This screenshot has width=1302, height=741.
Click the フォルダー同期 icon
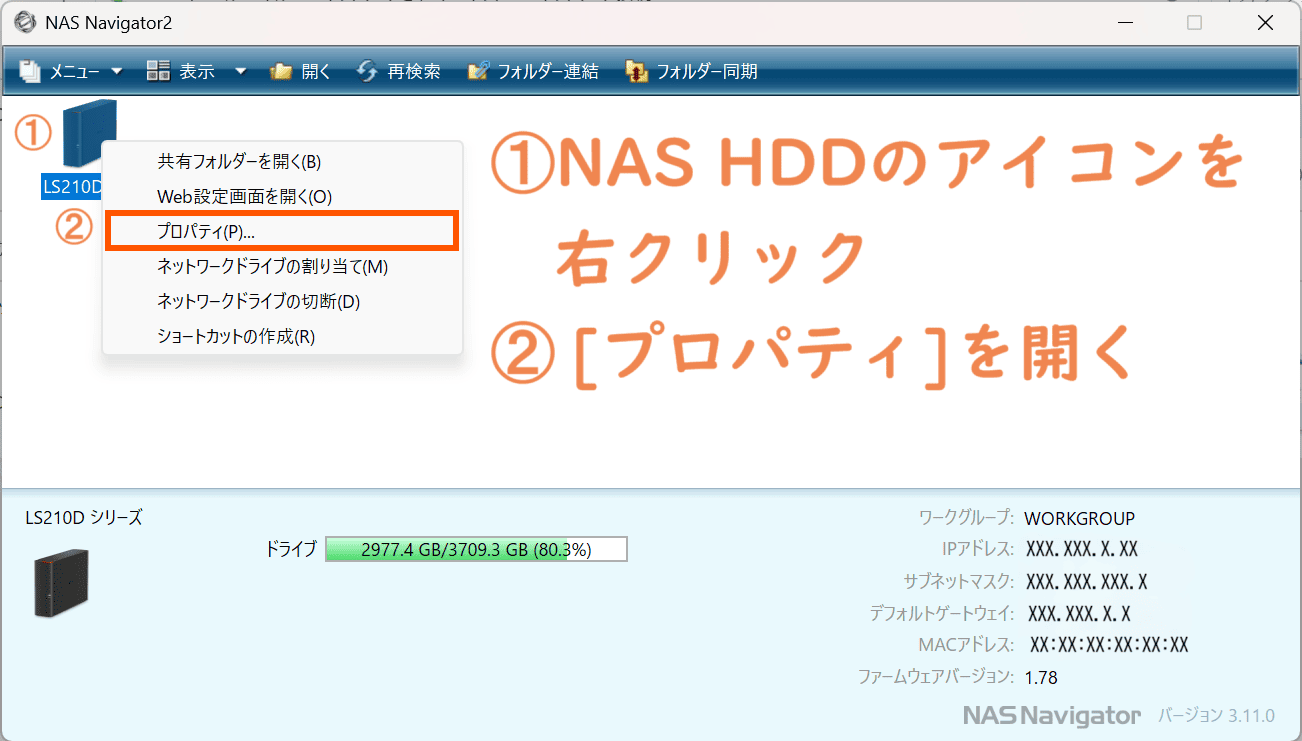[636, 71]
